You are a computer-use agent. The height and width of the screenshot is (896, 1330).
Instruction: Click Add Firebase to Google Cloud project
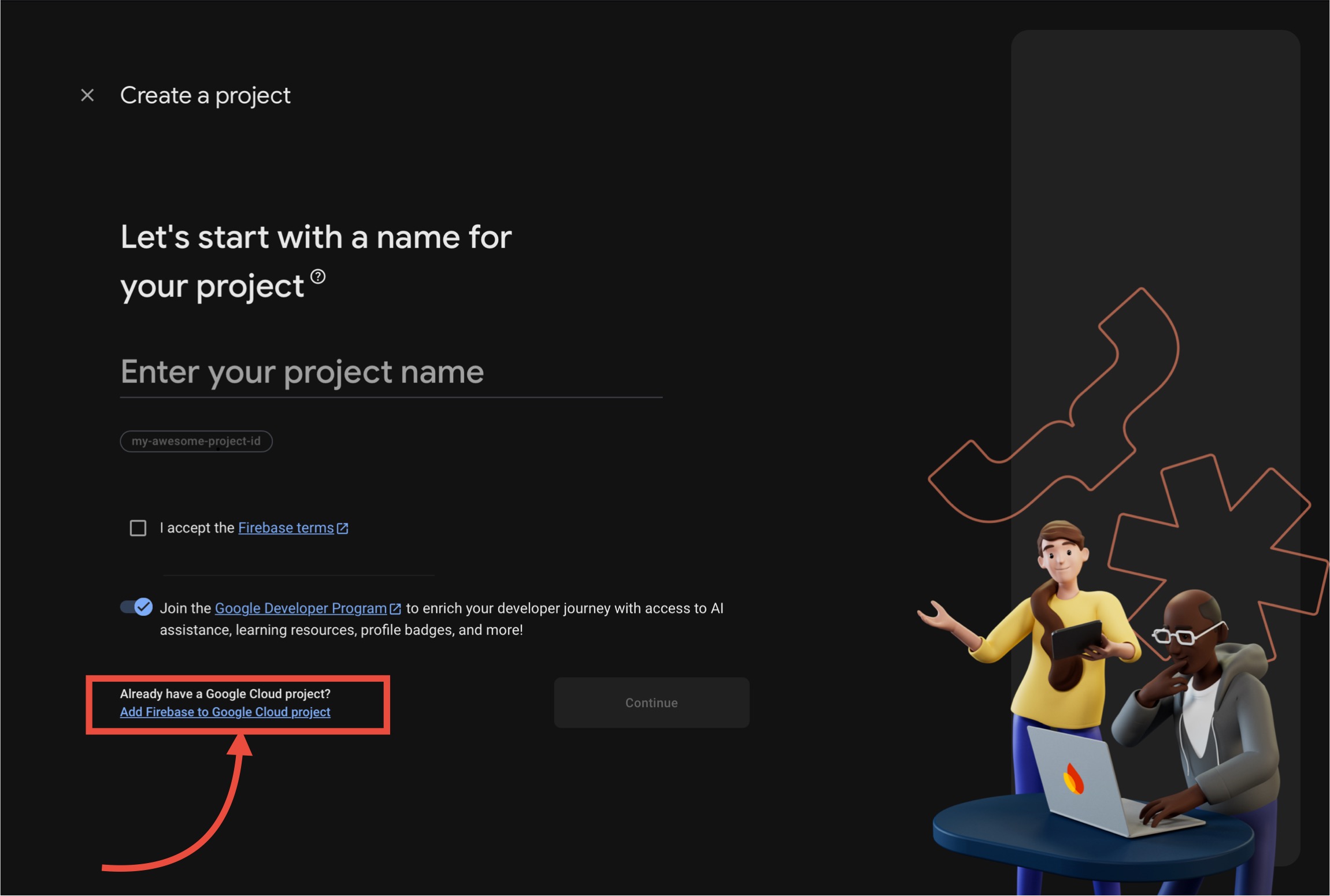225,712
